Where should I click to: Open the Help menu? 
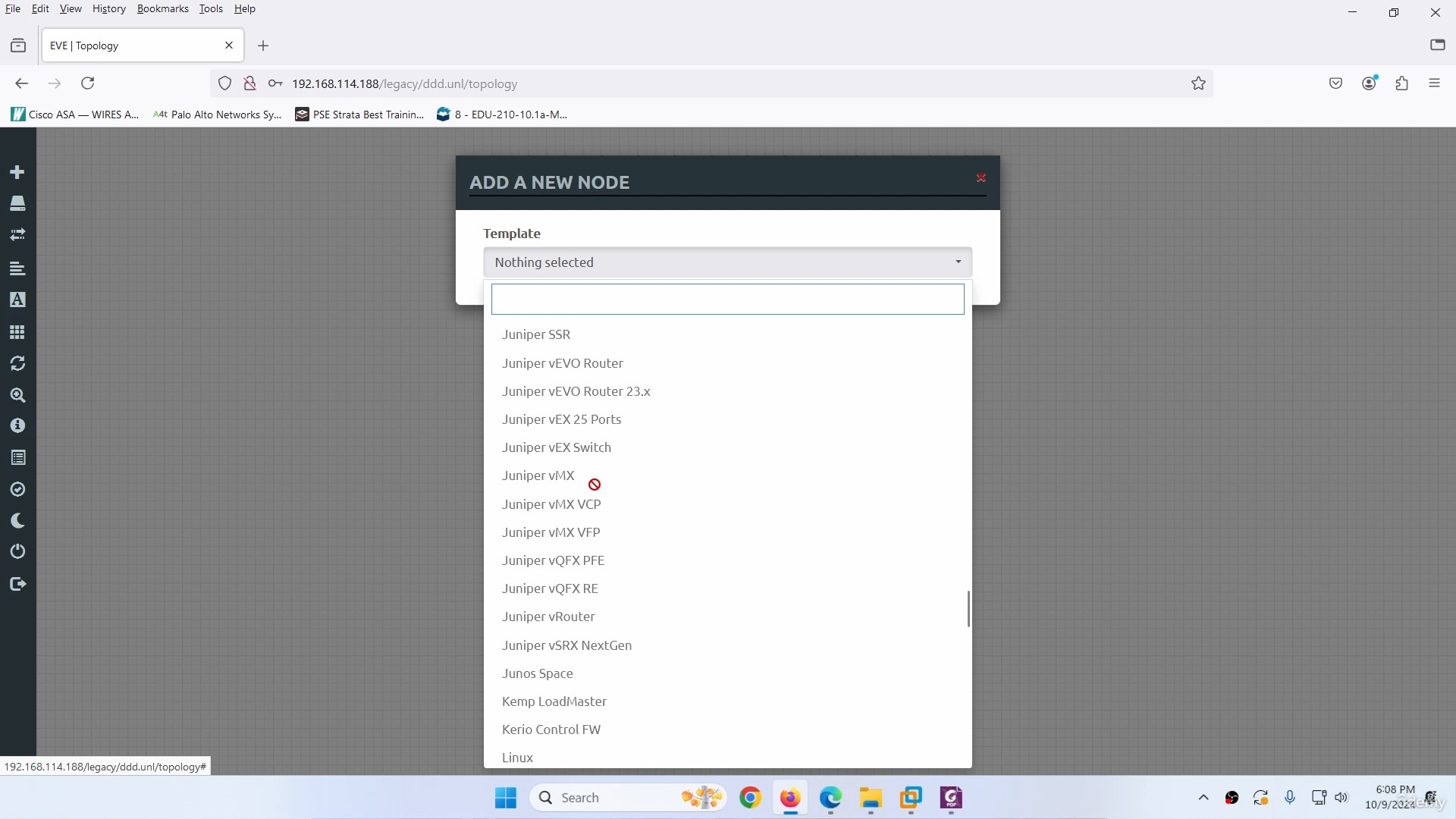pos(244,8)
